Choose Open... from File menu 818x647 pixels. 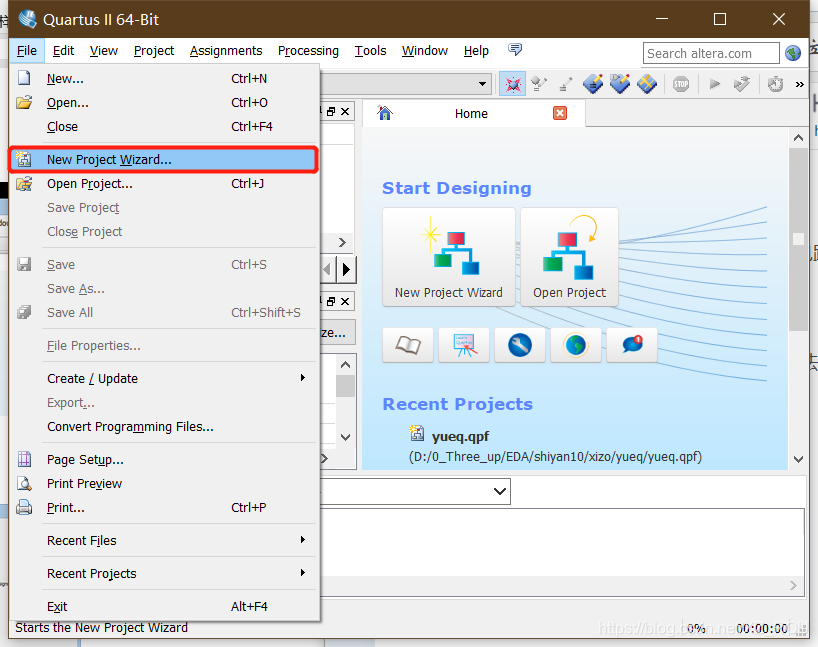point(163,102)
